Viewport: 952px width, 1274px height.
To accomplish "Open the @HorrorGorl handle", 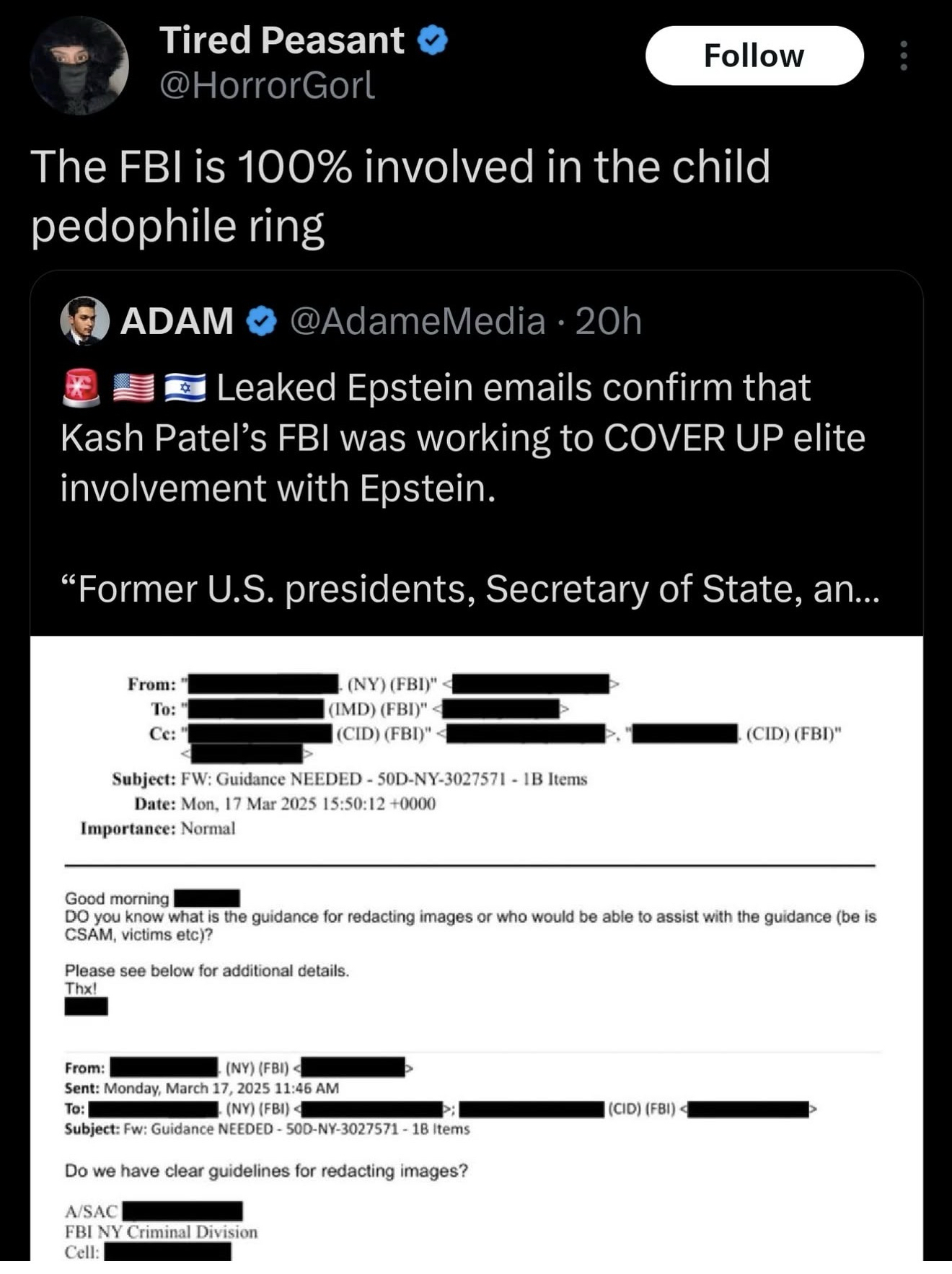I will tap(267, 86).
